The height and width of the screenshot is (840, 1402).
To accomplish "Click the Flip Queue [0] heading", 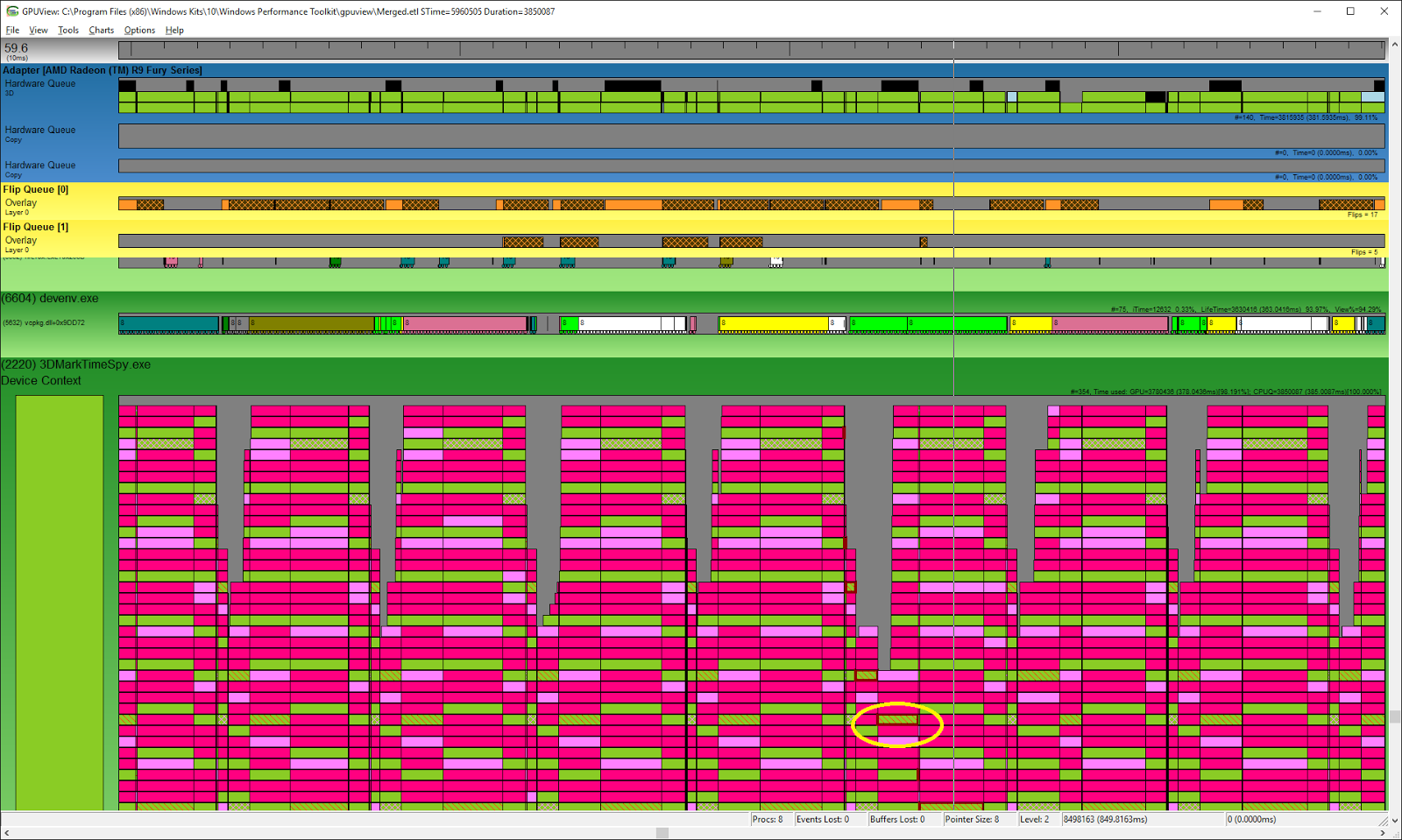I will tap(36, 189).
